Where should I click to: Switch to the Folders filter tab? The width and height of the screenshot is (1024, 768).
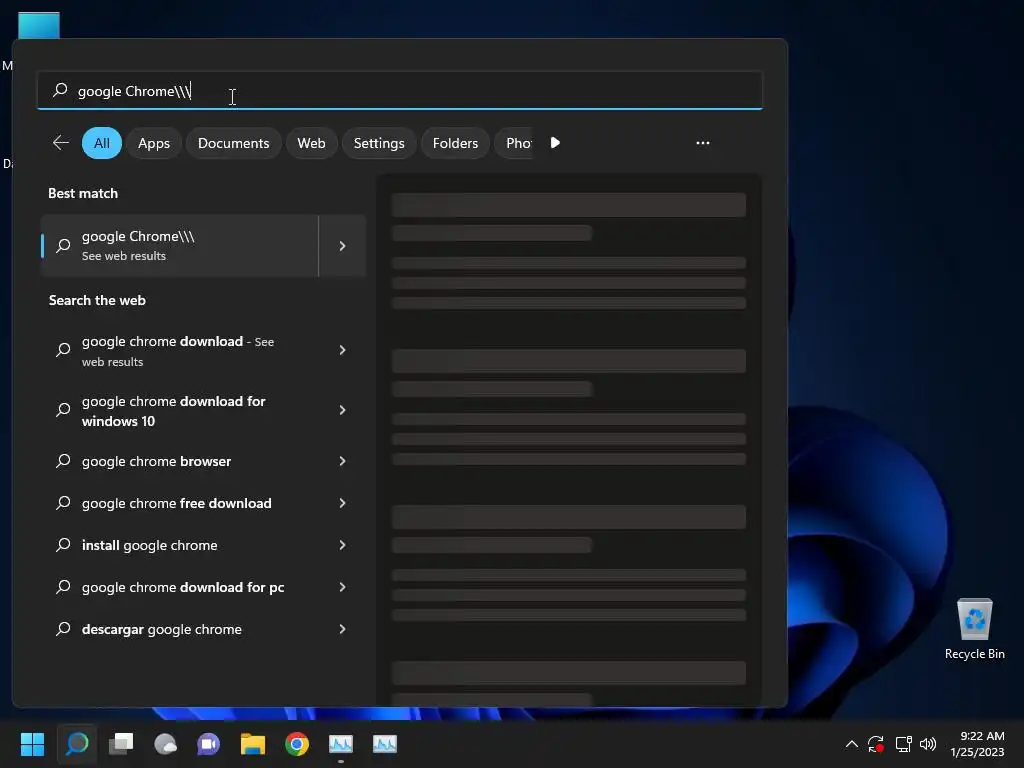pyautogui.click(x=456, y=143)
